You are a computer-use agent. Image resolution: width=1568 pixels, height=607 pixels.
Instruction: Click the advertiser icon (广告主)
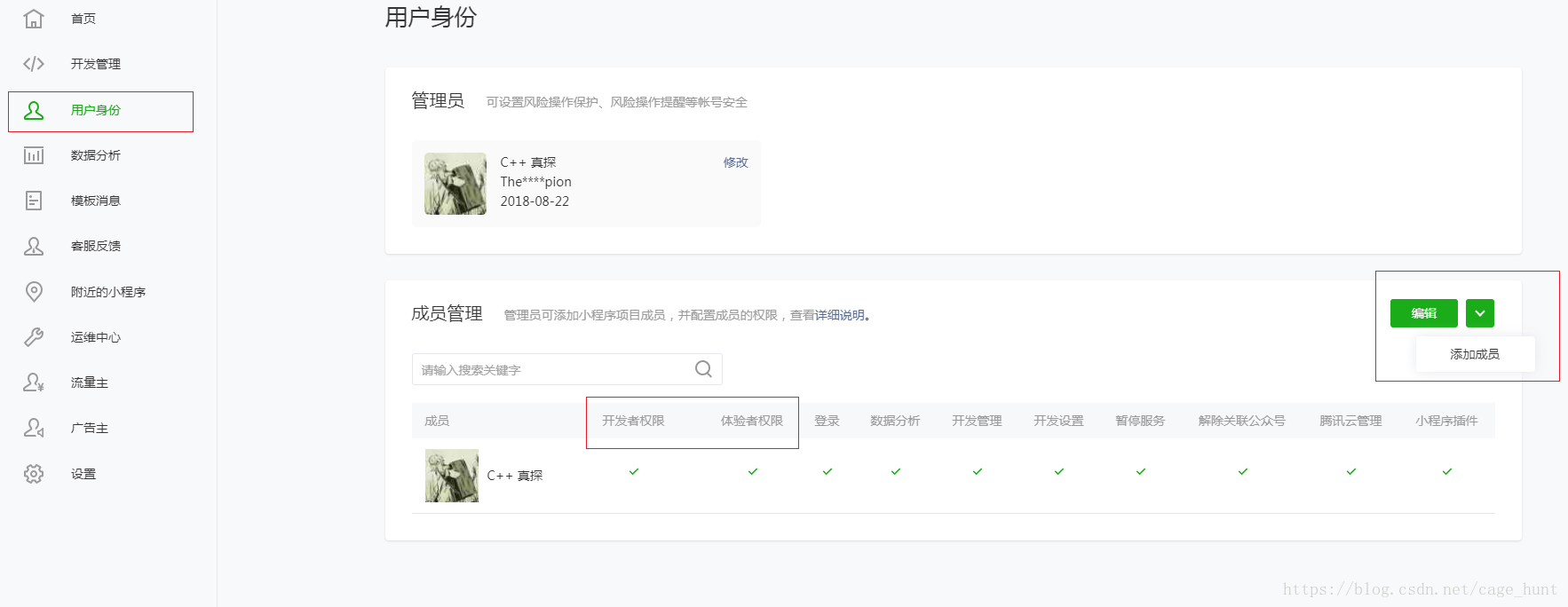coord(34,428)
